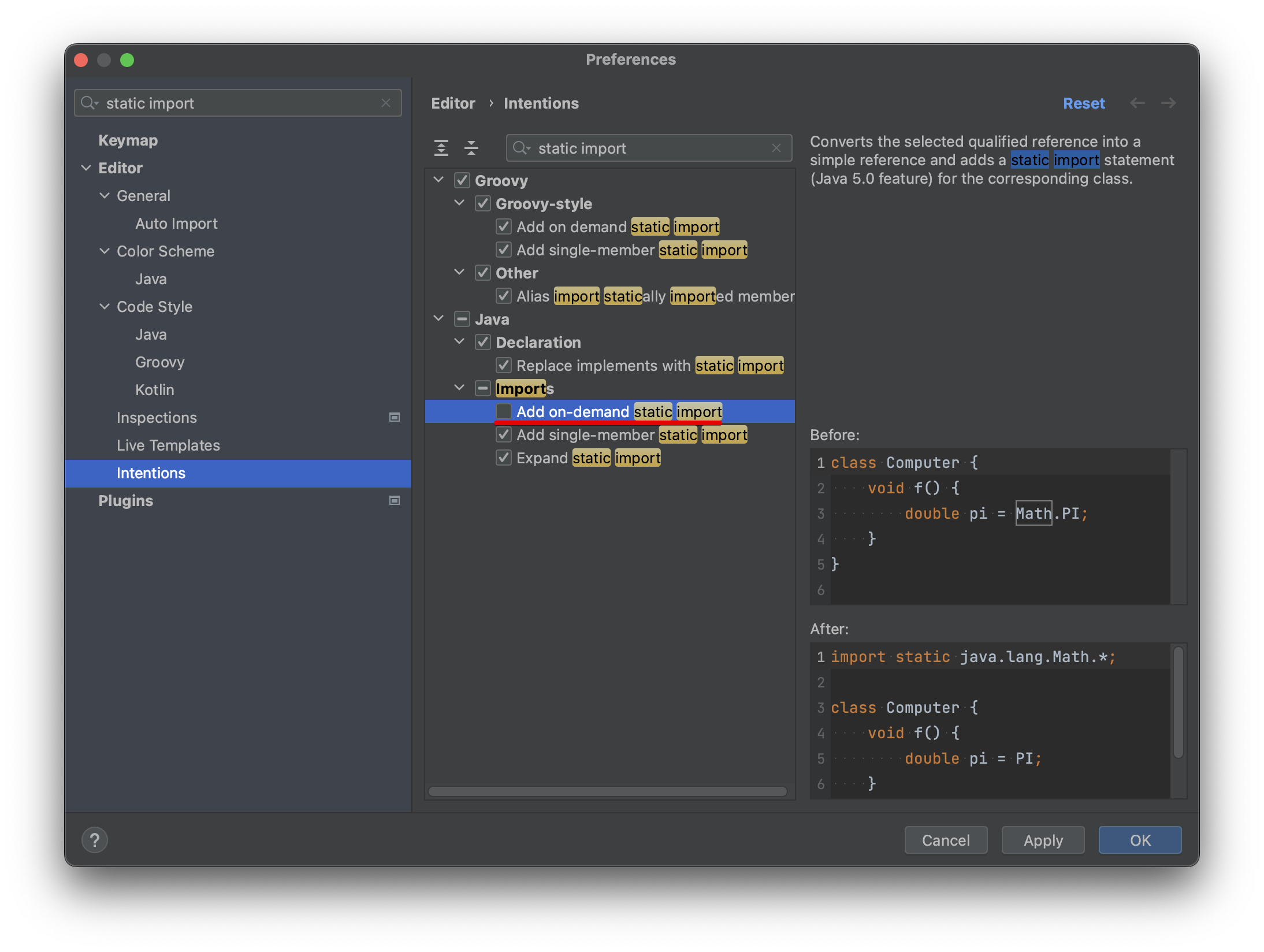
Task: Toggle the Groovy category checkbox
Action: (x=462, y=180)
